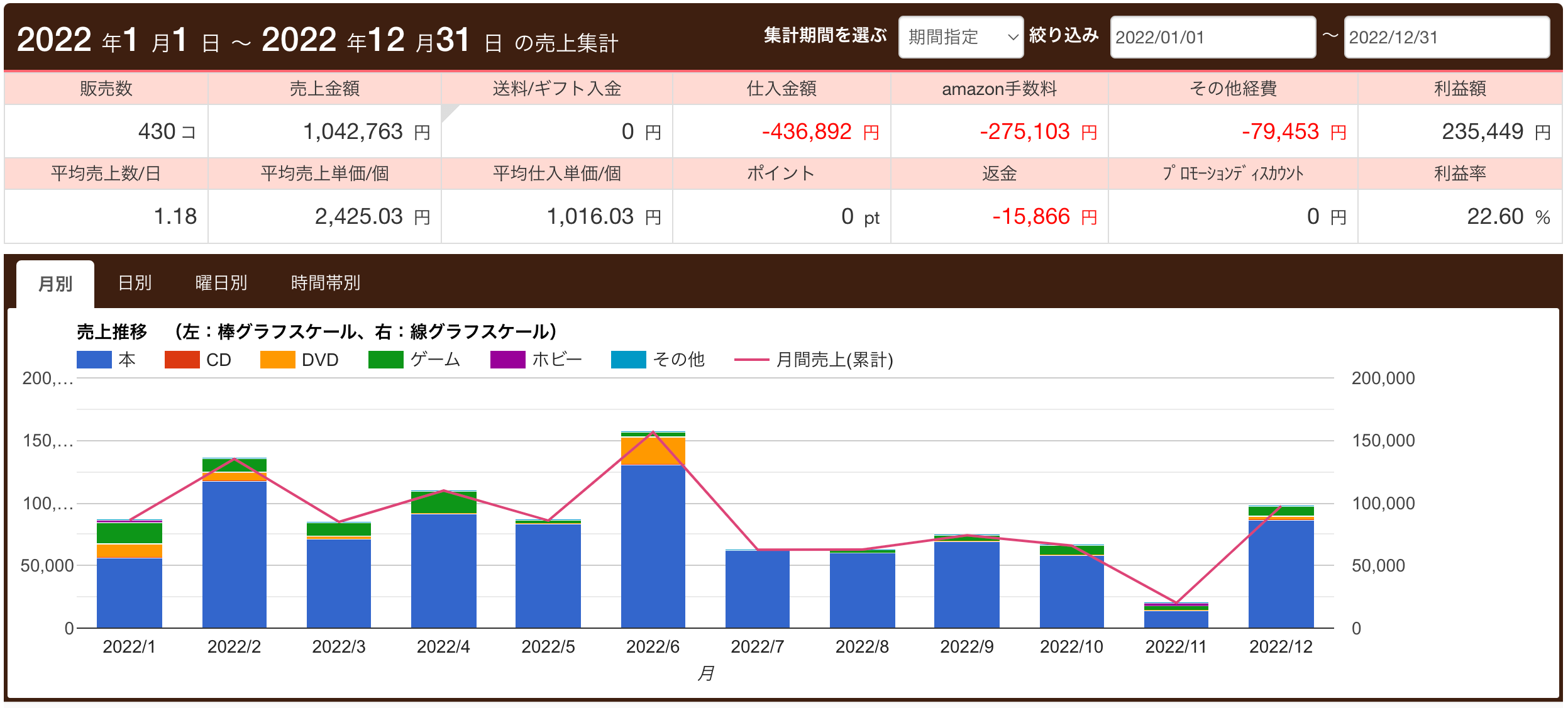Click the red CD legend swatch
This screenshot has width=1568, height=708.
coord(182,360)
